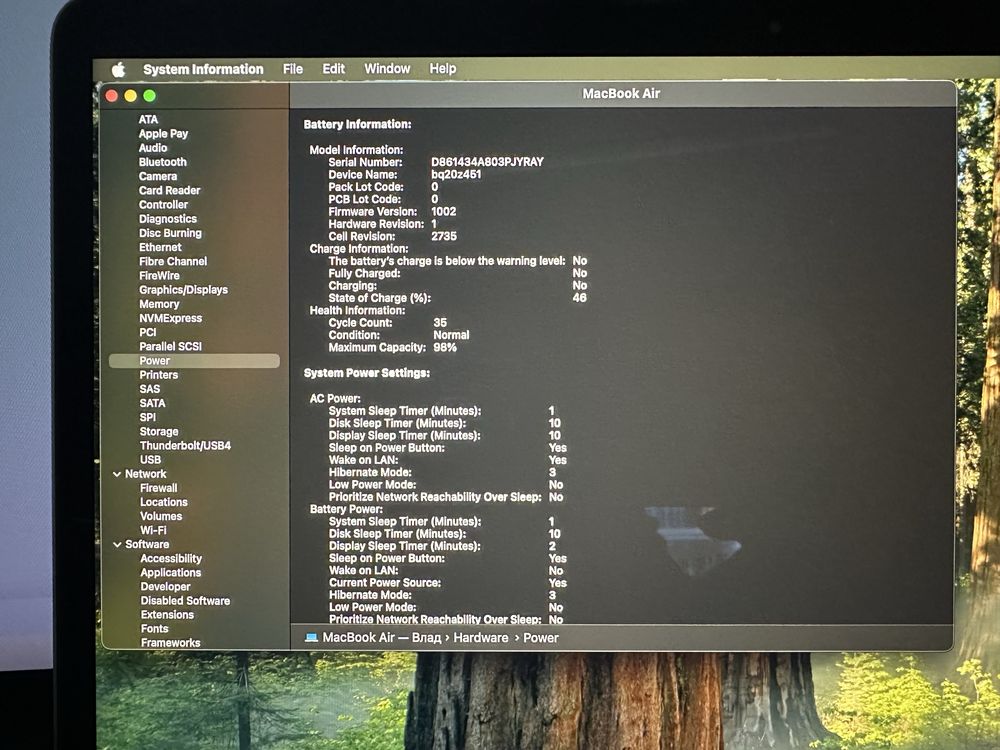1000x750 pixels.
Task: Select Extensions under Software
Action: [x=167, y=614]
